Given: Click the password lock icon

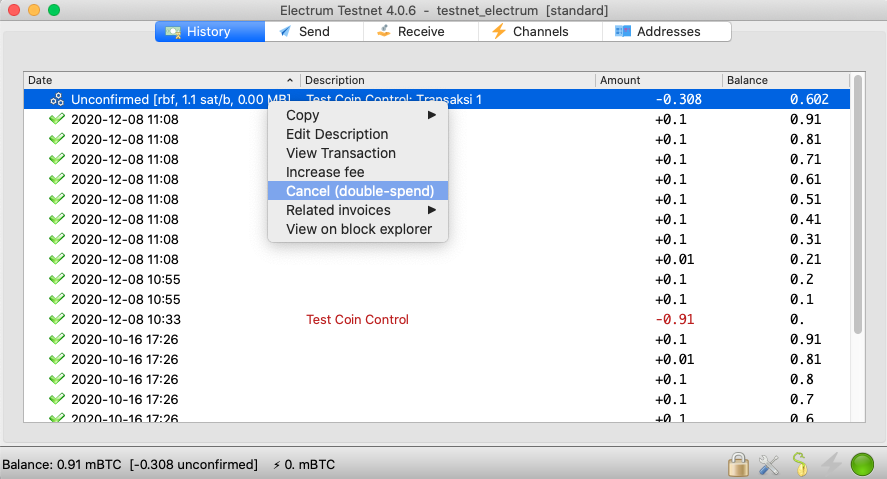Looking at the screenshot, I should pos(738,465).
